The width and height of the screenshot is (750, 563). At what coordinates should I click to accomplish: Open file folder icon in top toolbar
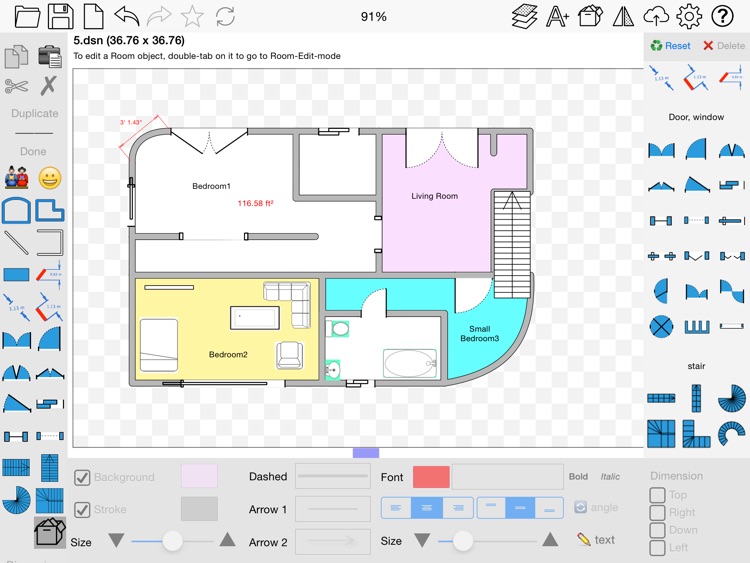[27, 17]
